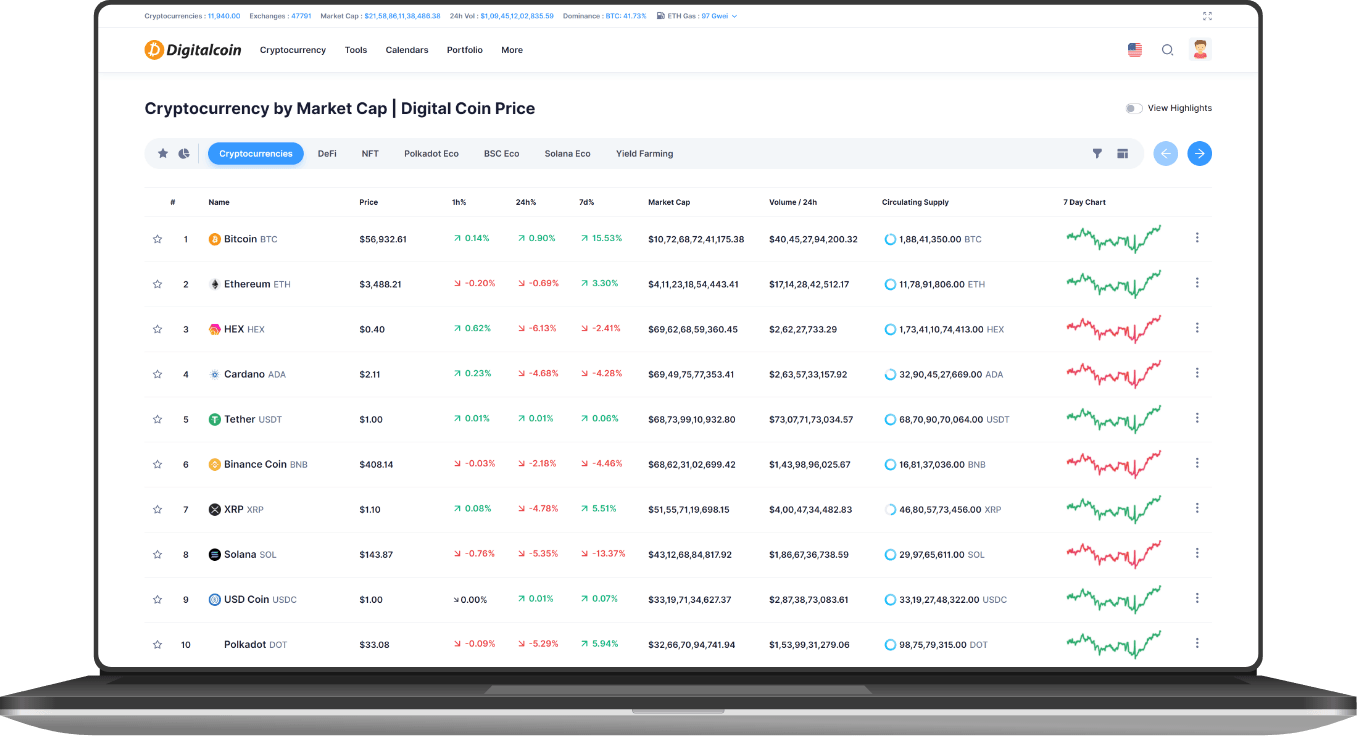Screen dimensions: 1357x736
Task: Open more options for HEX row
Action: [x=1197, y=328]
